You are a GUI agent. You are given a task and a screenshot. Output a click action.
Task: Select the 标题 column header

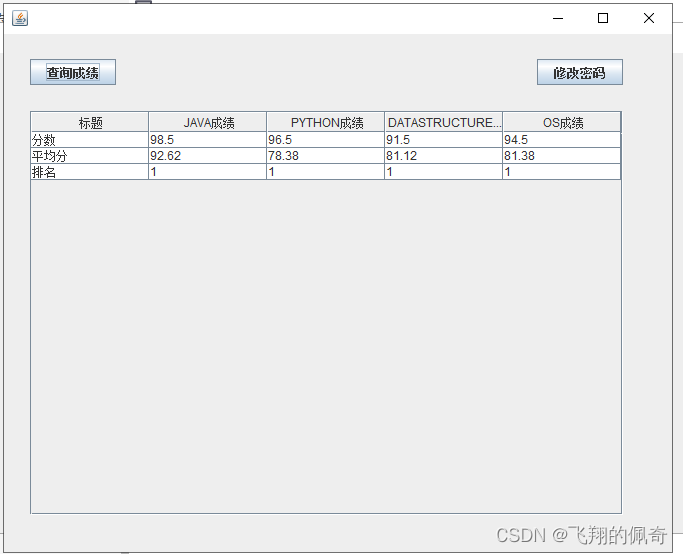[x=90, y=122]
